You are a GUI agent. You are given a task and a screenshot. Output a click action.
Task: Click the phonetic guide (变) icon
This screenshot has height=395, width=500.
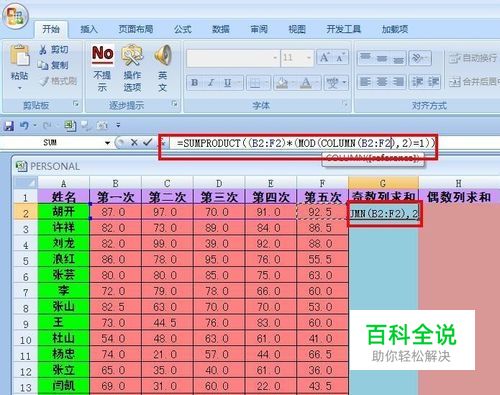[332, 83]
